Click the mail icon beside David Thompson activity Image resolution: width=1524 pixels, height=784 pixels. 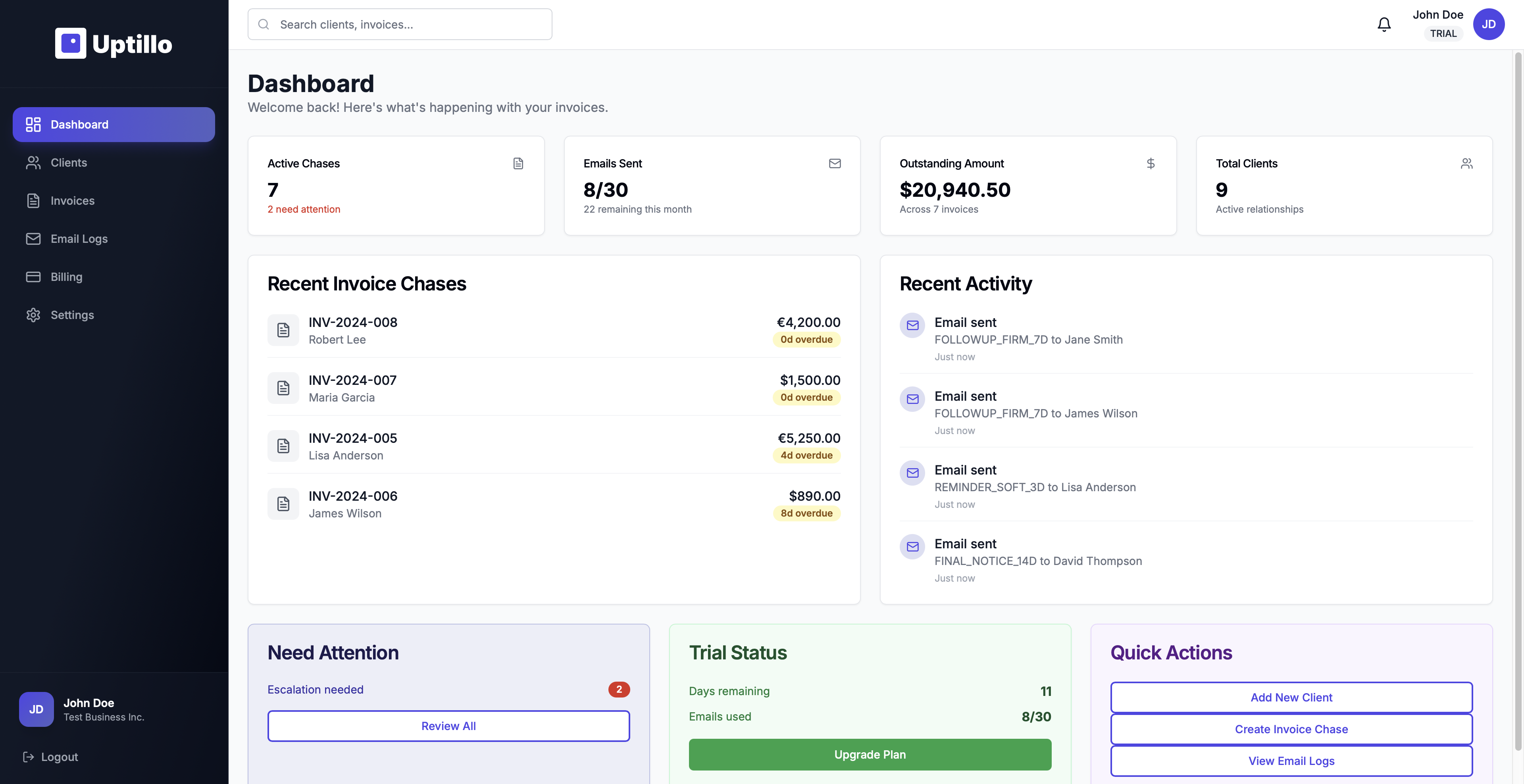click(x=912, y=547)
